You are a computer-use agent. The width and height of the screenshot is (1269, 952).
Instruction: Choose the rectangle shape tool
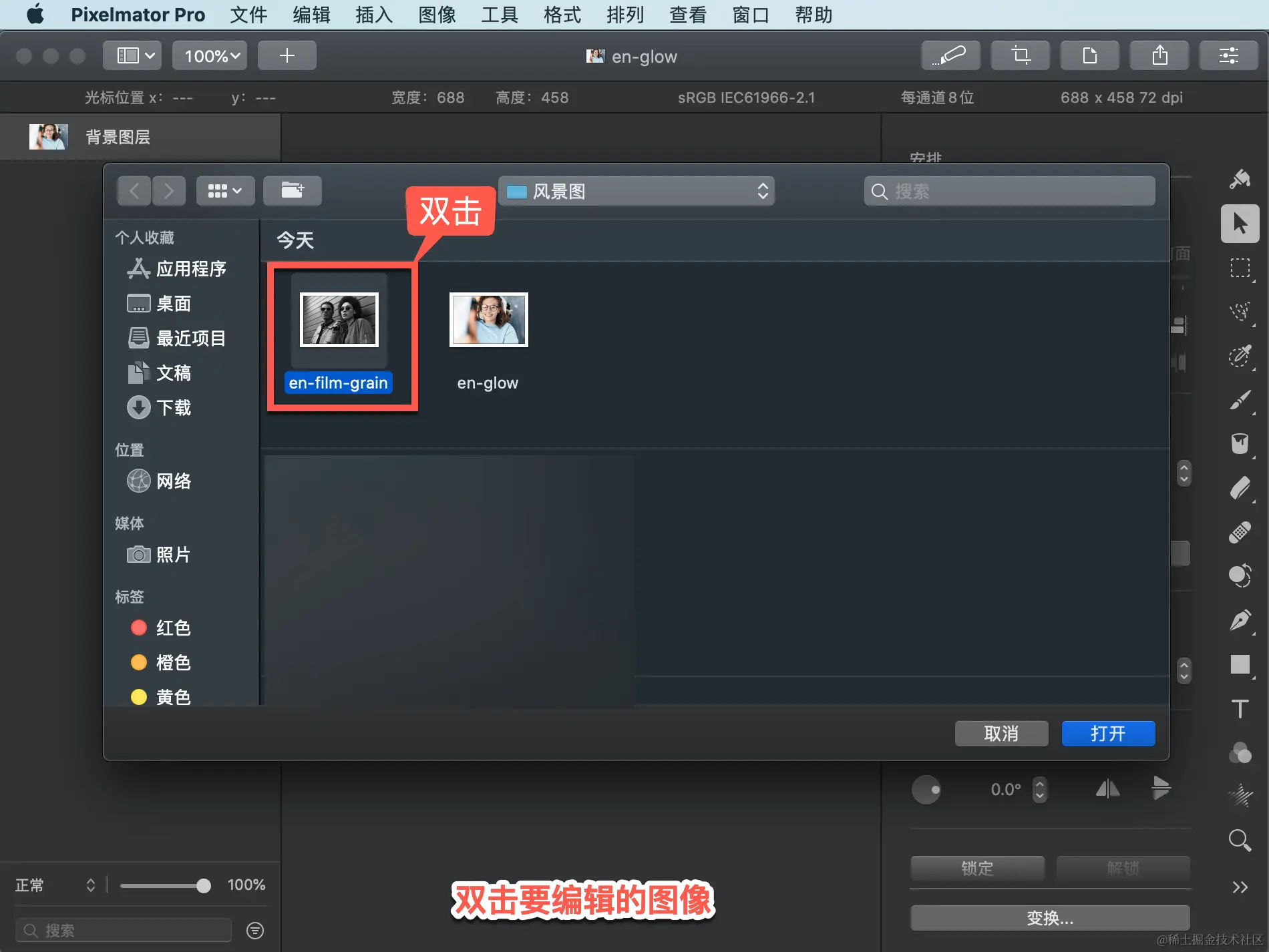point(1240,664)
